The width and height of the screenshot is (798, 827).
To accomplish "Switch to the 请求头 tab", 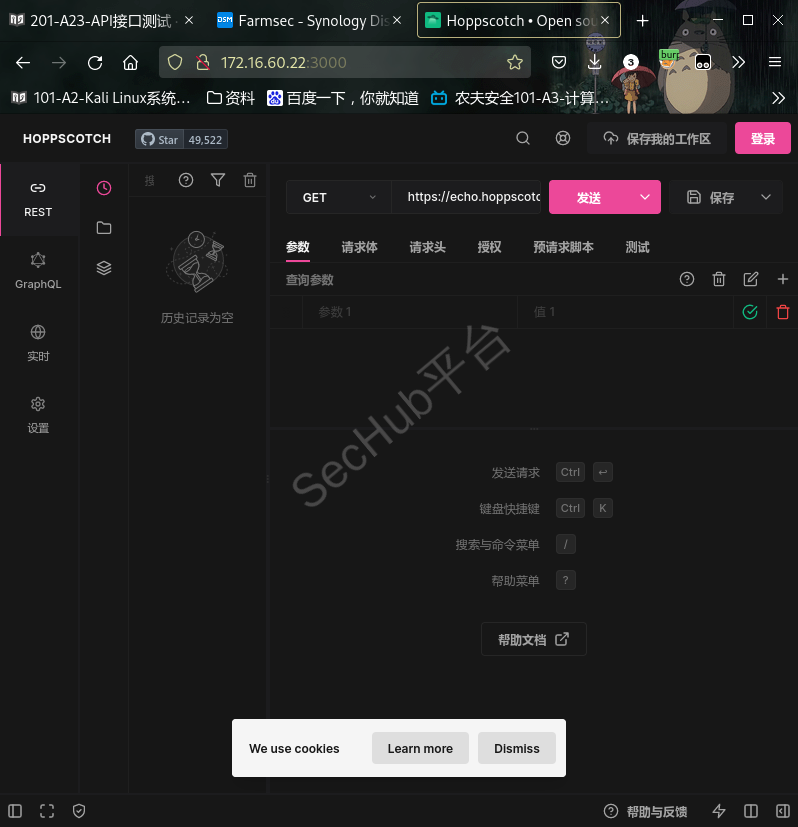I will [427, 247].
